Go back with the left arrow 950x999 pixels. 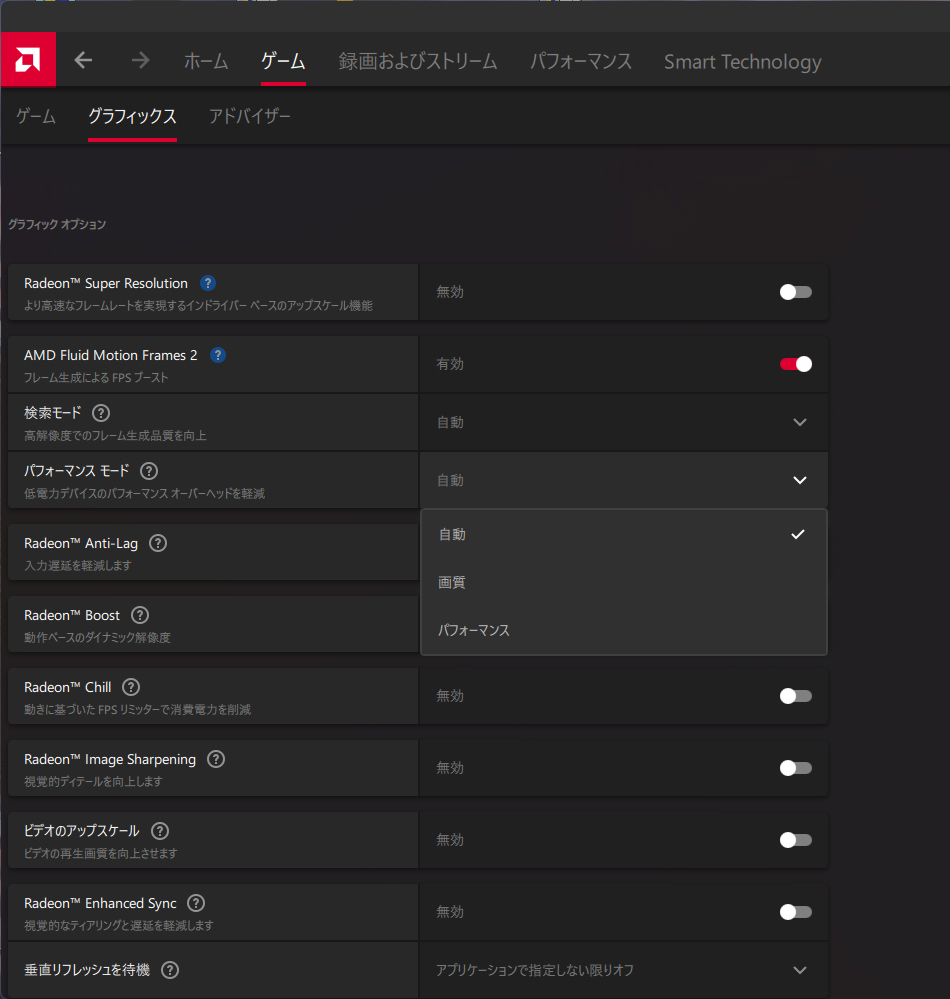pos(83,61)
